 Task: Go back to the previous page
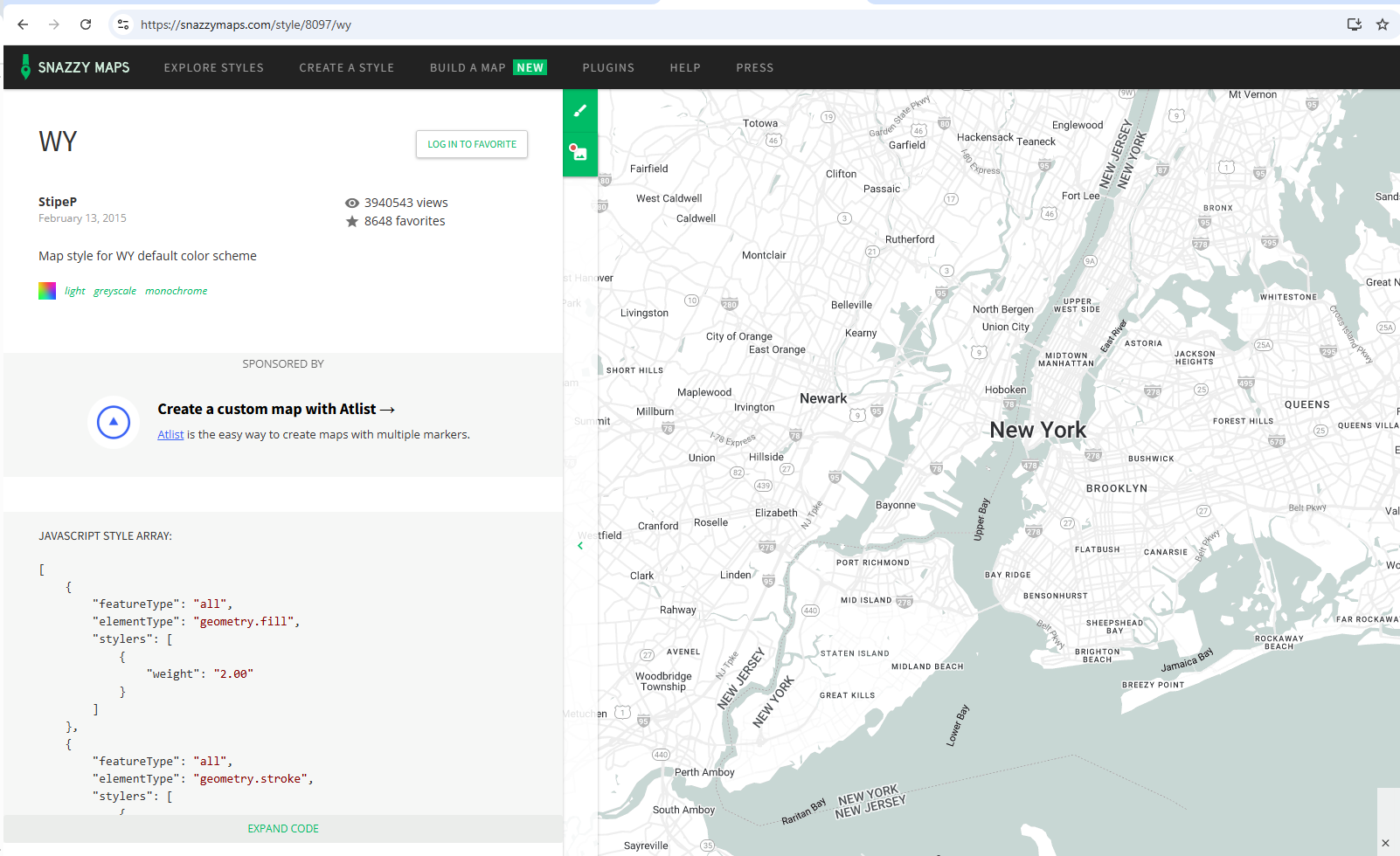tap(23, 24)
